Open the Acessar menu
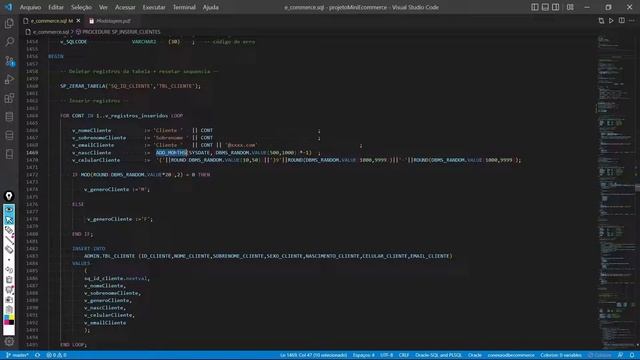640x360 pixels. (125, 7)
